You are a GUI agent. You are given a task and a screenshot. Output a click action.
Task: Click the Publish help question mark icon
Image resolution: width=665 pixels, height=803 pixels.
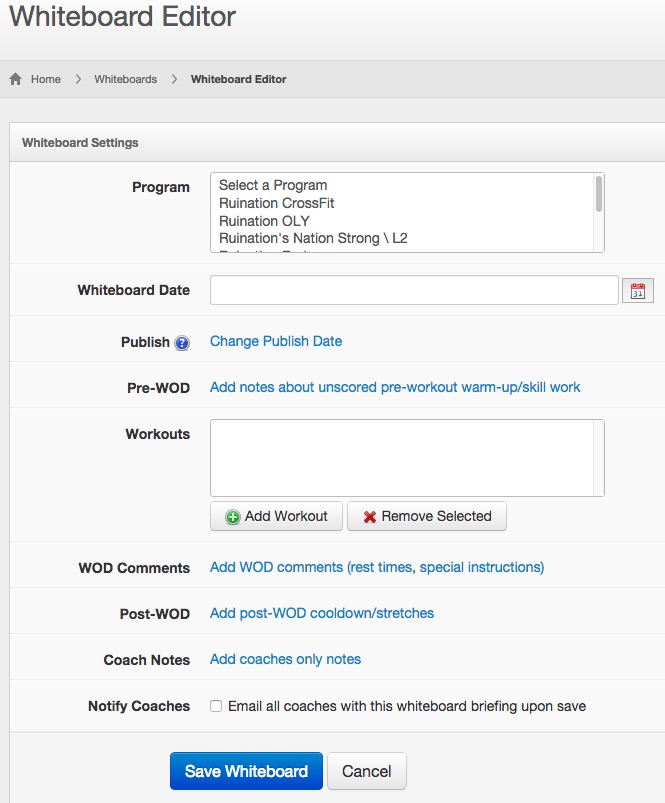182,343
